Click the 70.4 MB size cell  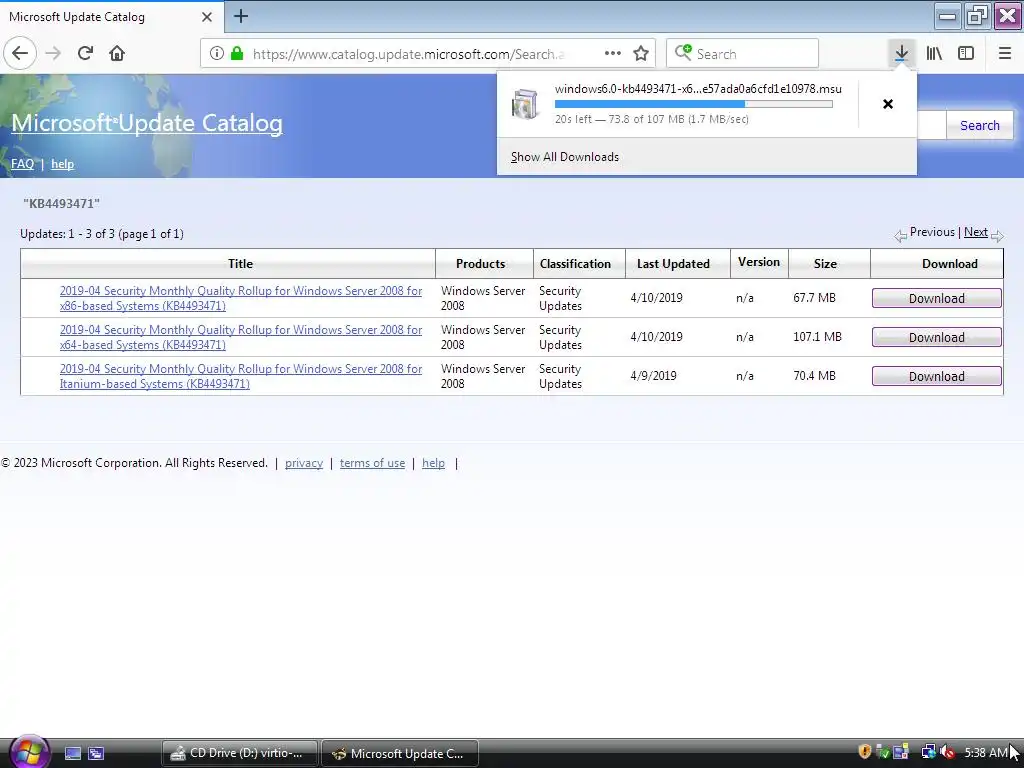click(x=814, y=376)
